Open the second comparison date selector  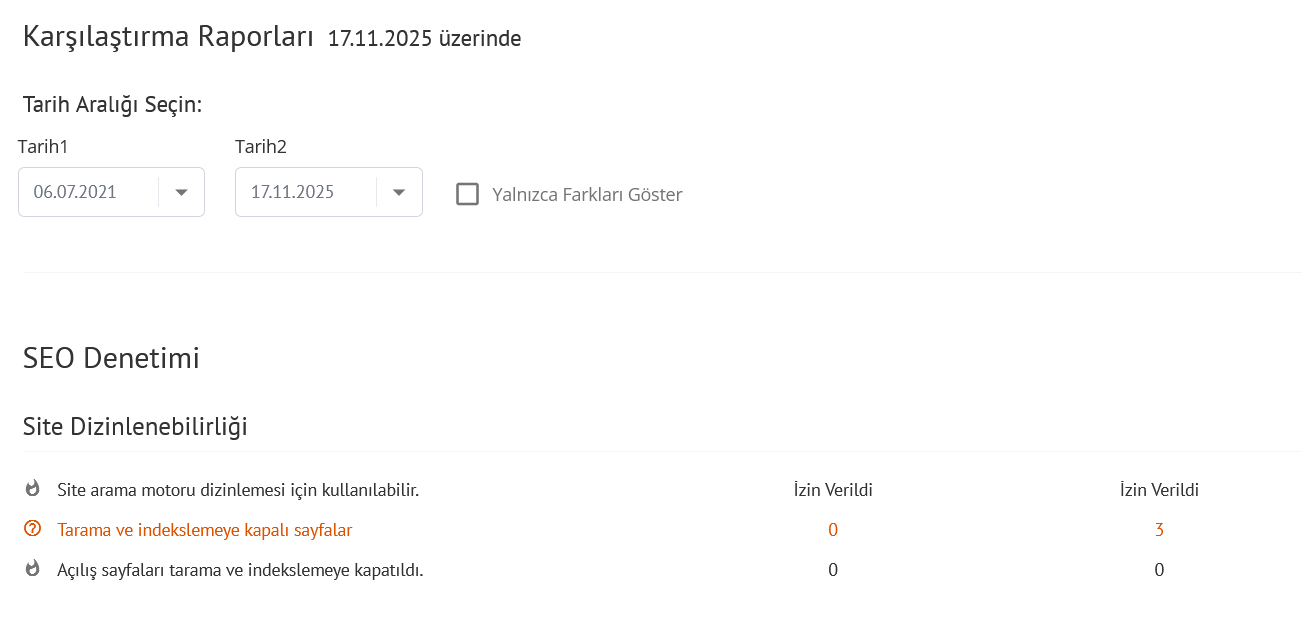tap(328, 191)
